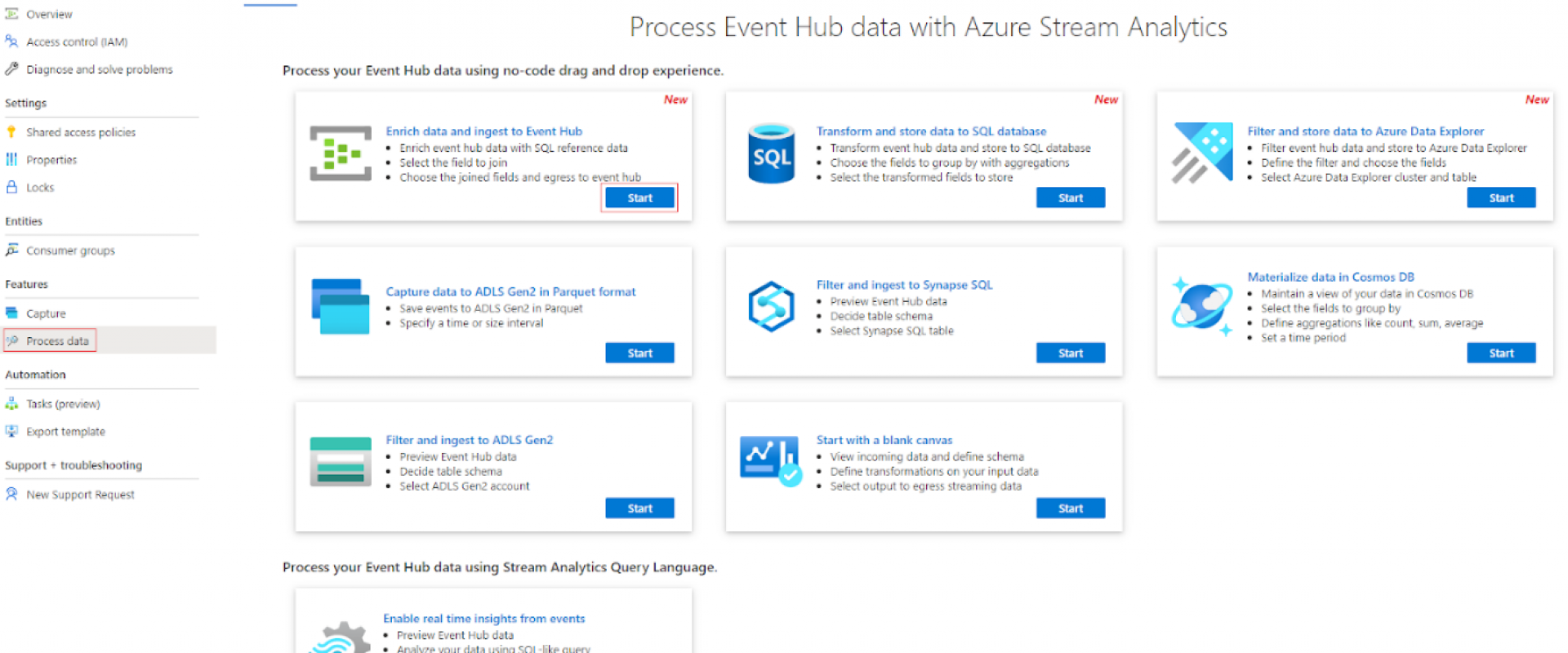The height and width of the screenshot is (653, 1568).
Task: Click the ADLS Gen2 Parquet capture icon
Action: 341,307
